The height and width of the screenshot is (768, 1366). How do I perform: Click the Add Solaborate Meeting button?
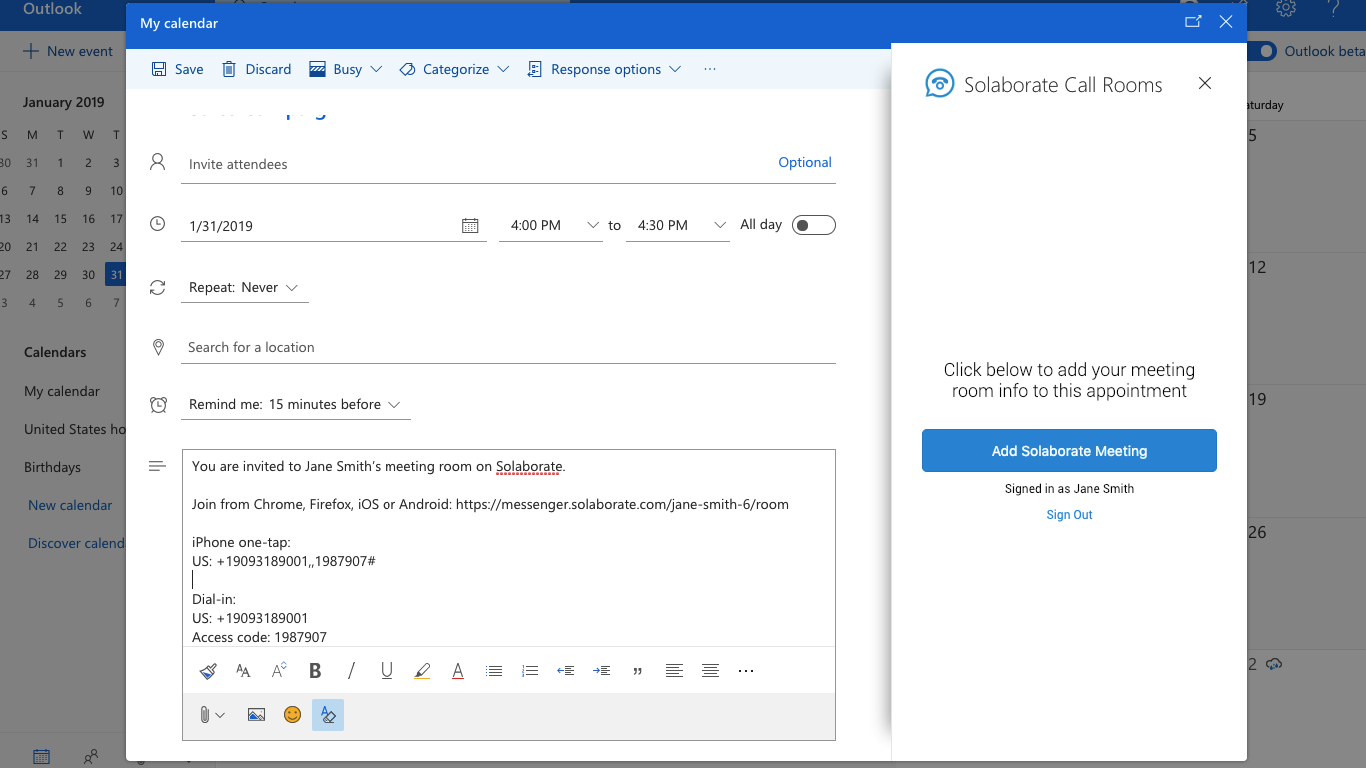coord(1069,451)
